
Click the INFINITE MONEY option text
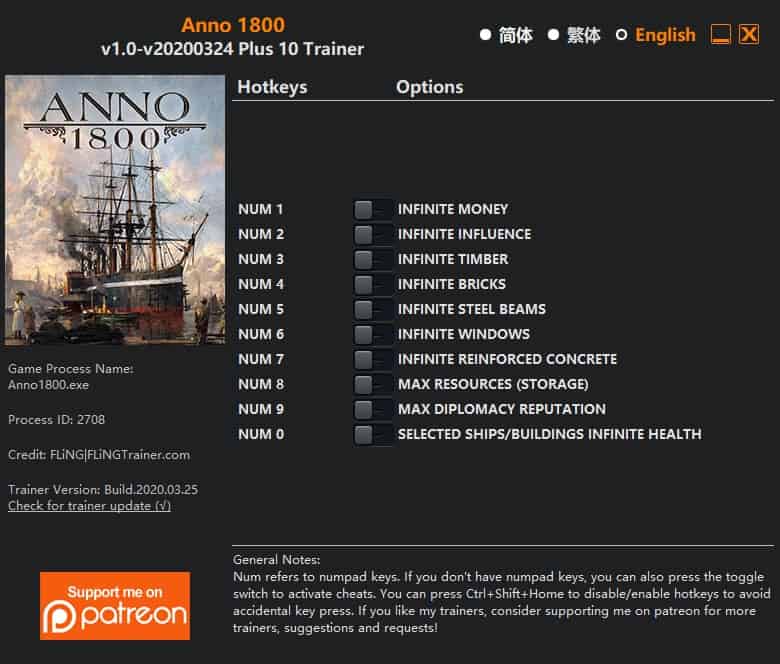(x=453, y=209)
